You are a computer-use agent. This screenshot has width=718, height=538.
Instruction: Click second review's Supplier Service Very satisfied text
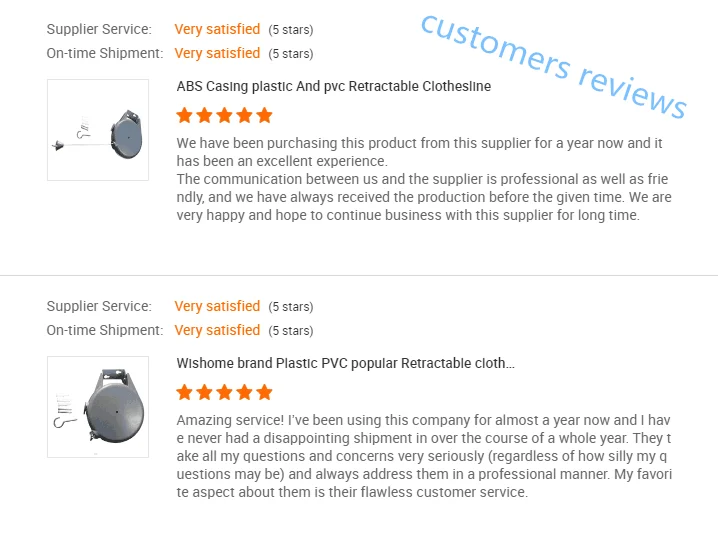217,306
